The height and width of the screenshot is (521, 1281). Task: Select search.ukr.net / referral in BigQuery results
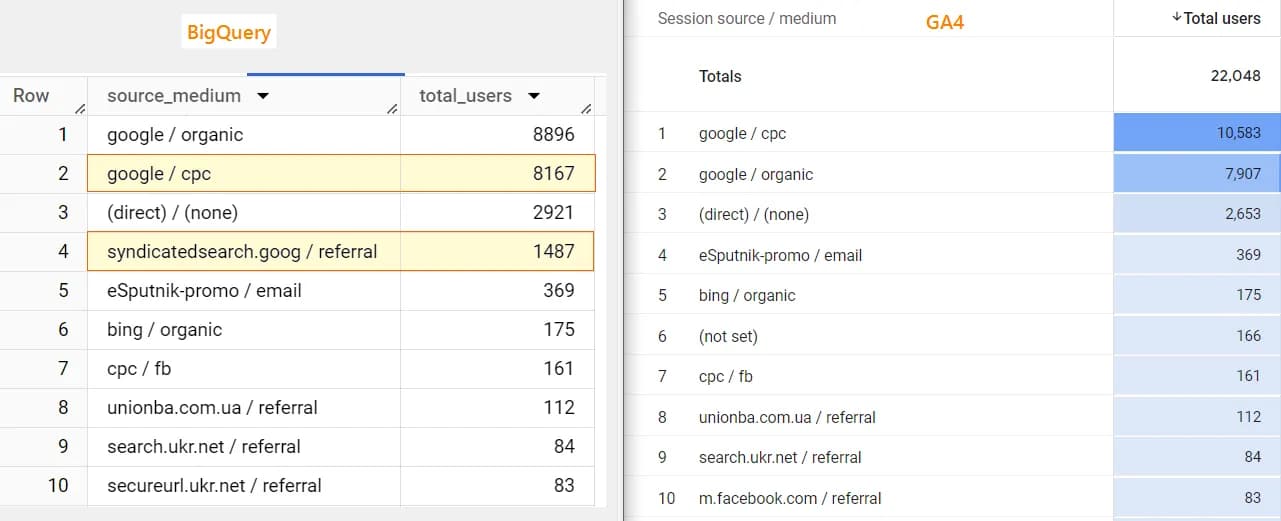[204, 447]
